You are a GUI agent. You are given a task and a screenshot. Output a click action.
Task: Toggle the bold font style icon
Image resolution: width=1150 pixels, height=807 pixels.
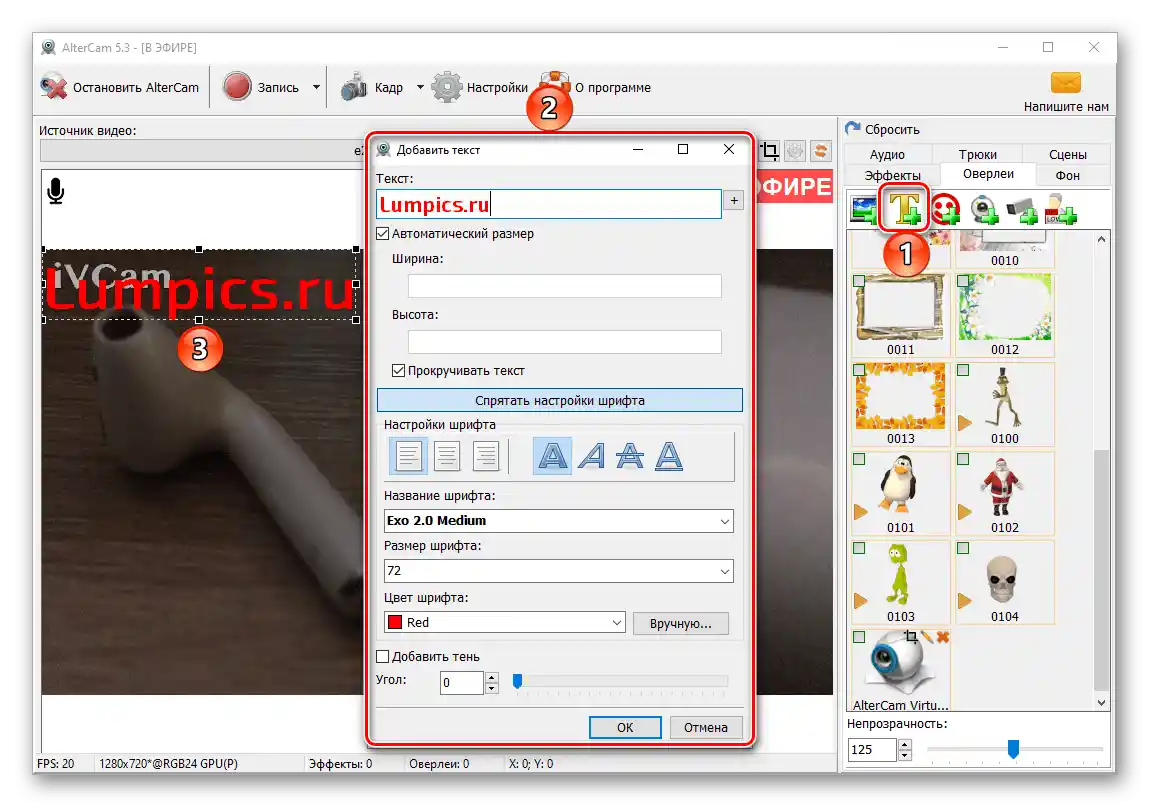(x=552, y=456)
